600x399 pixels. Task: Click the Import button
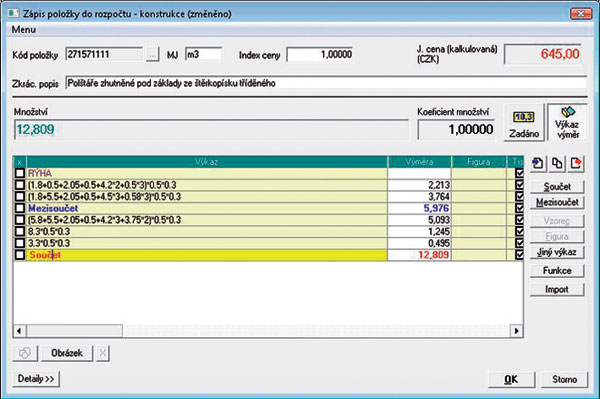click(557, 289)
